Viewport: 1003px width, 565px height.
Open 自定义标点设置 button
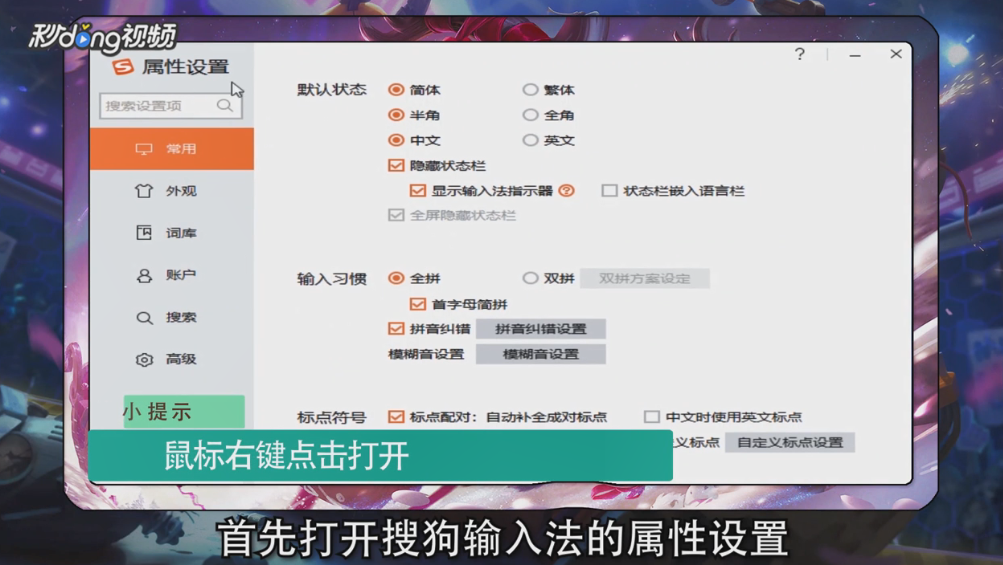790,442
